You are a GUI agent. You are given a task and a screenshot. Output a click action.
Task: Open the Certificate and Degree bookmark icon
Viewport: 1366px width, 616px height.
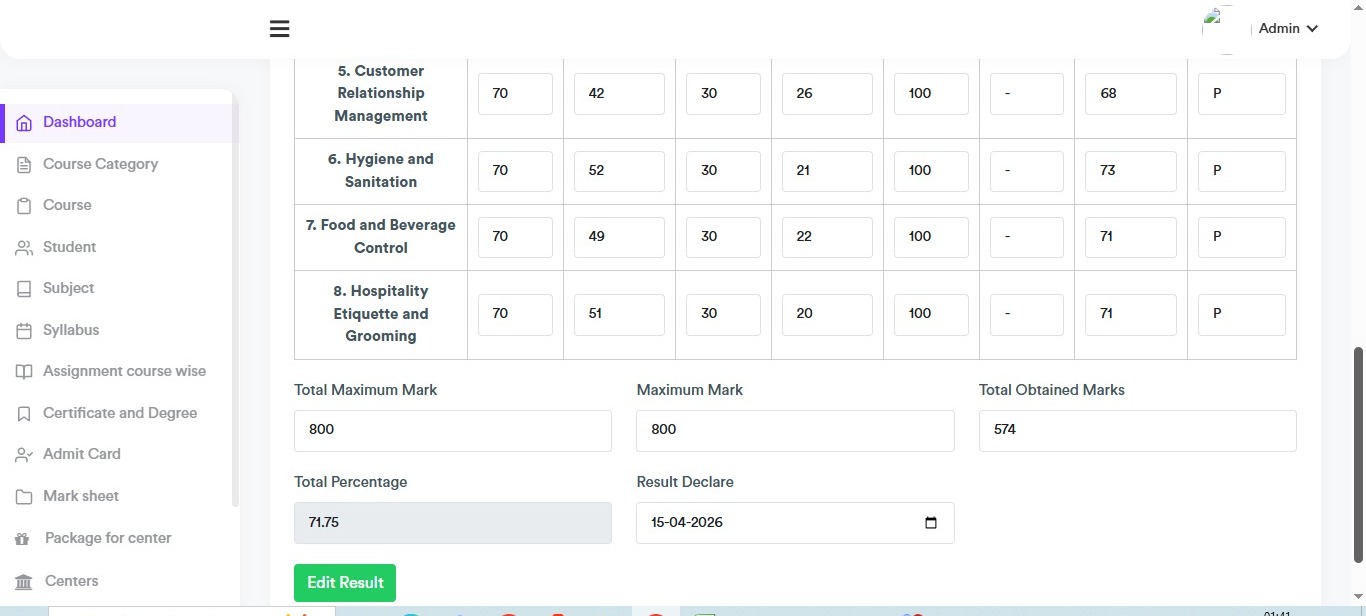point(24,413)
